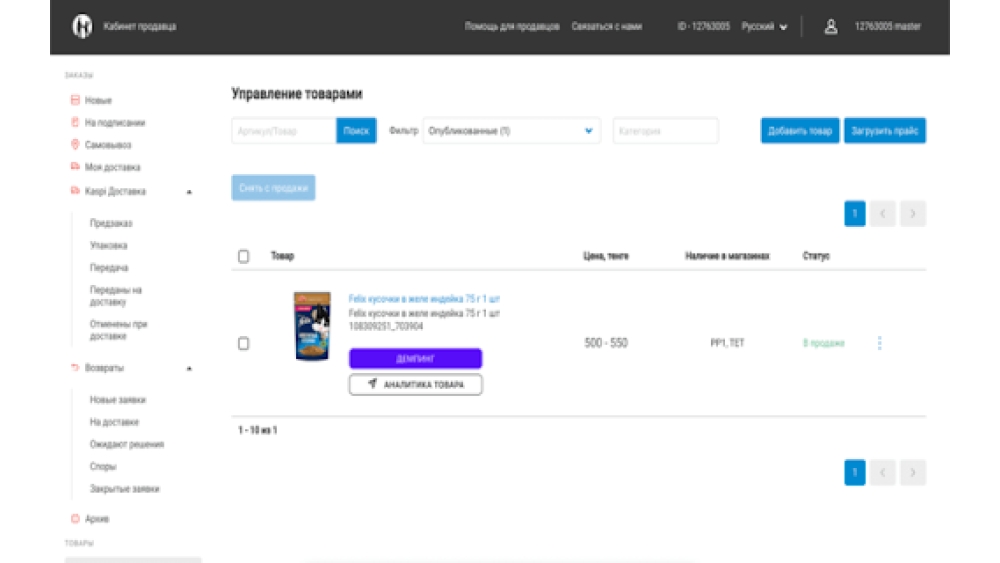Open На доставке returns item
Viewport: 1000px width, 563px height.
(114, 422)
